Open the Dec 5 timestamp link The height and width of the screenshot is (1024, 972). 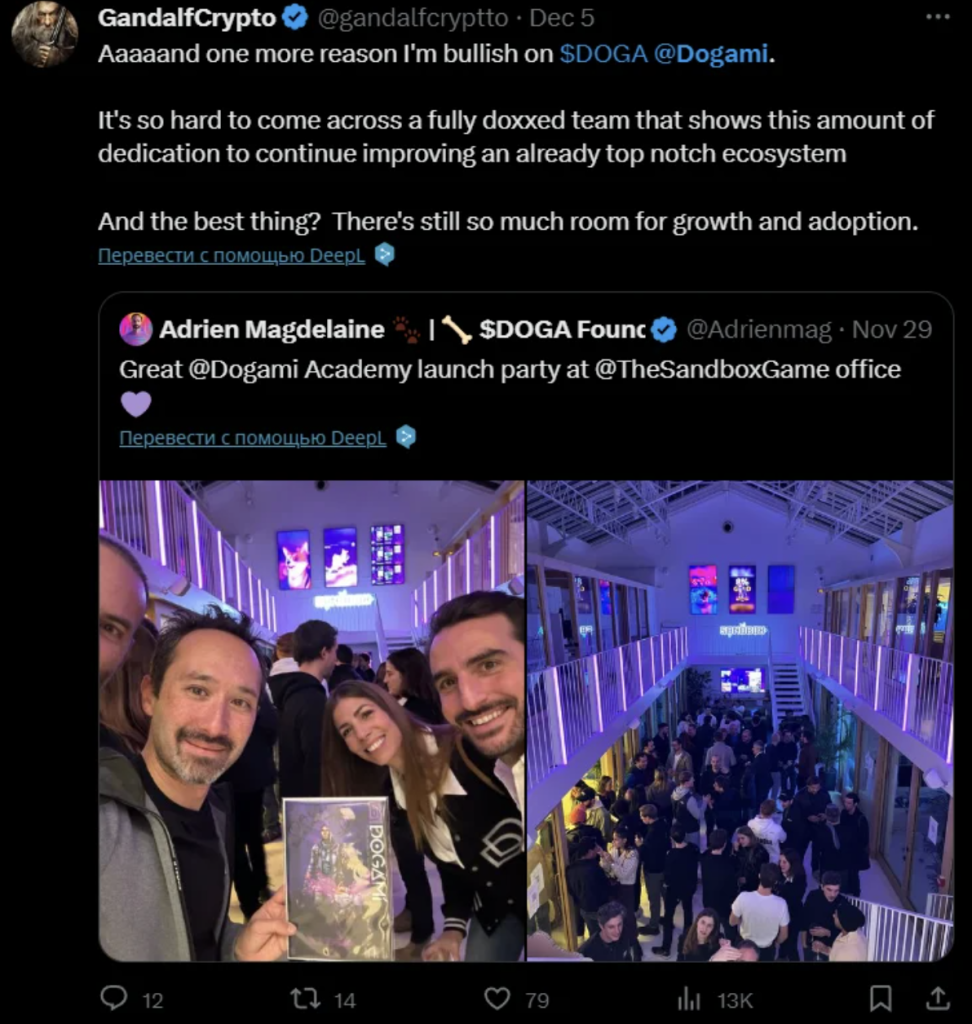point(562,18)
